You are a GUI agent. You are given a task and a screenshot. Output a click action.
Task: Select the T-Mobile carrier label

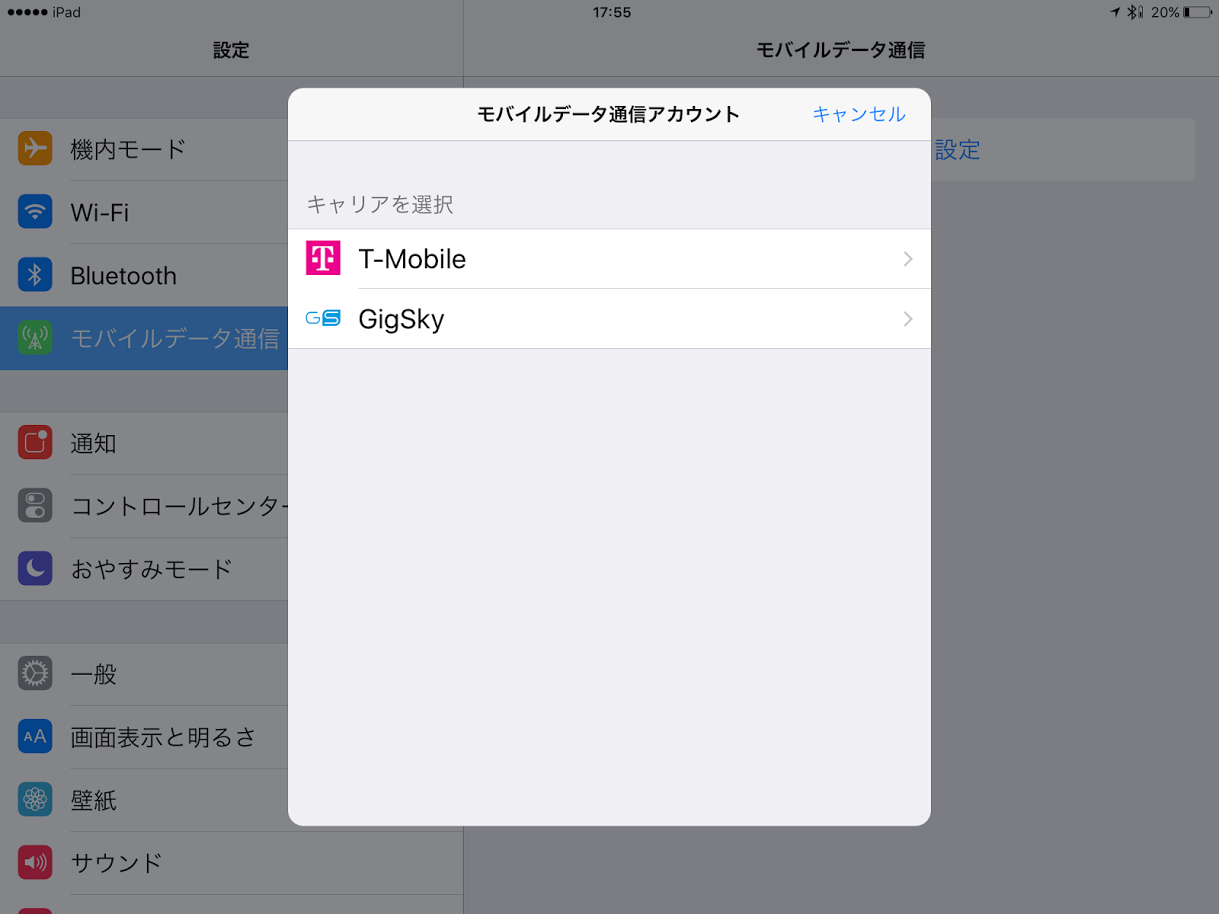[x=412, y=259]
